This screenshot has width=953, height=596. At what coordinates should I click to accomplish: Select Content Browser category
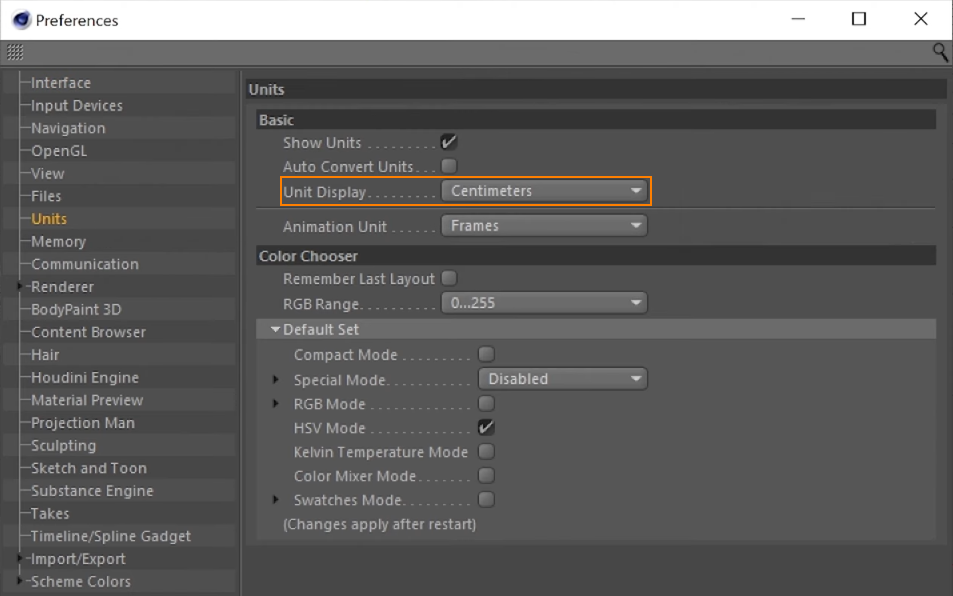coord(88,332)
